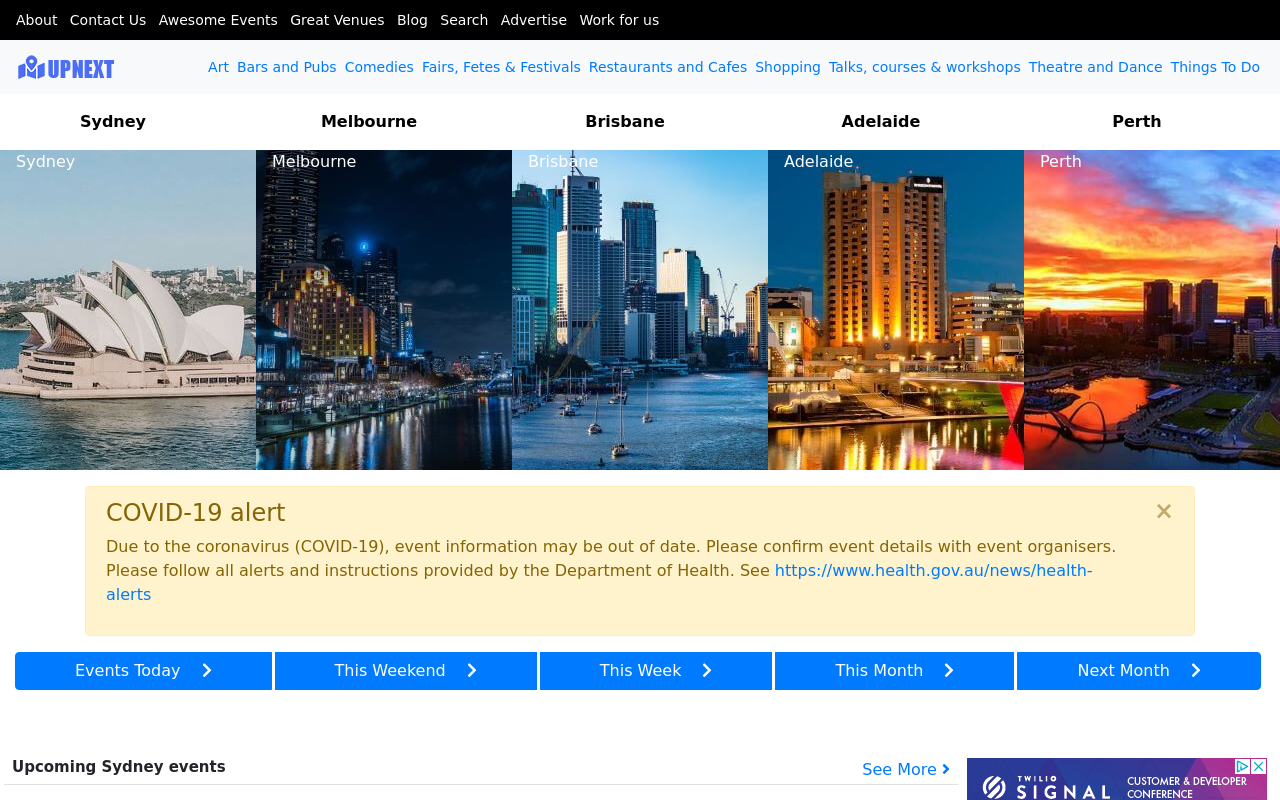This screenshot has width=1280, height=800.
Task: Browse Bars and Pubs category
Action: (x=287, y=67)
